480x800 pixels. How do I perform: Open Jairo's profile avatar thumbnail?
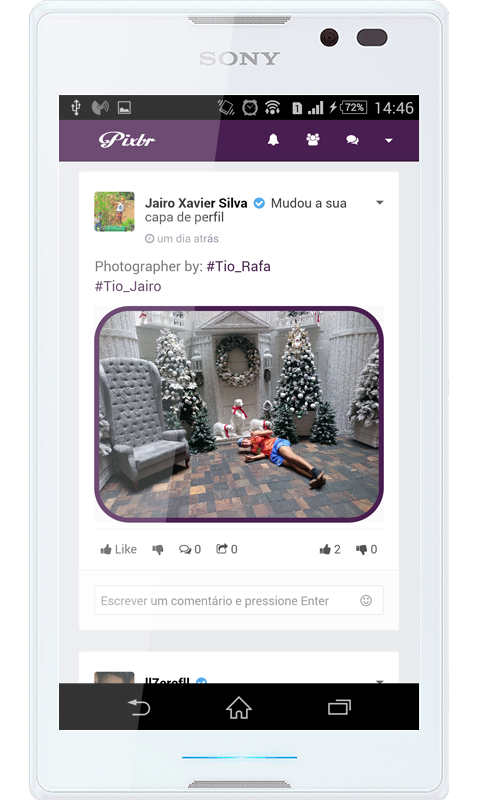point(114,212)
